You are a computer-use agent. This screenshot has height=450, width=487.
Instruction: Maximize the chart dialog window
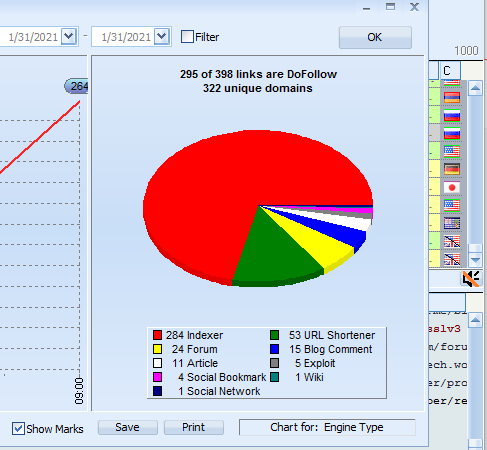tap(390, 7)
